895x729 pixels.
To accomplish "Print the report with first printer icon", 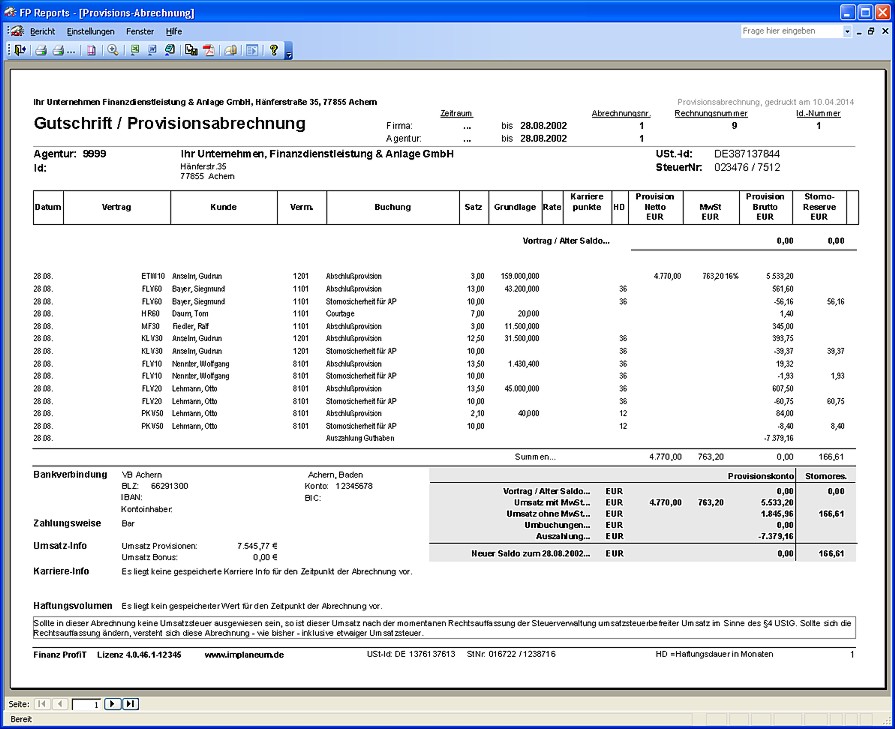I will click(x=41, y=50).
